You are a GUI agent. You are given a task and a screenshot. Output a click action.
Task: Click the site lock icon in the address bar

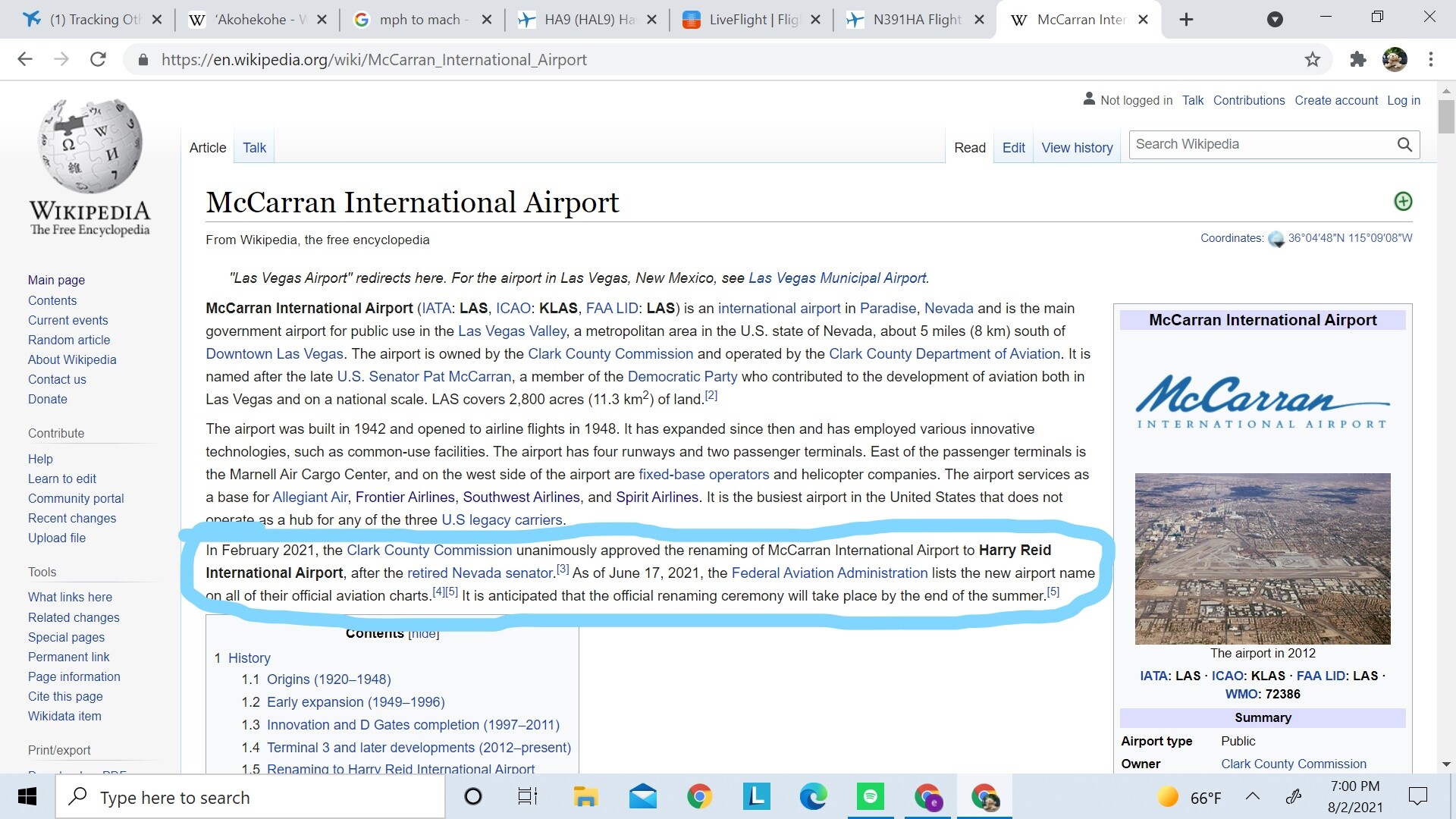click(143, 60)
